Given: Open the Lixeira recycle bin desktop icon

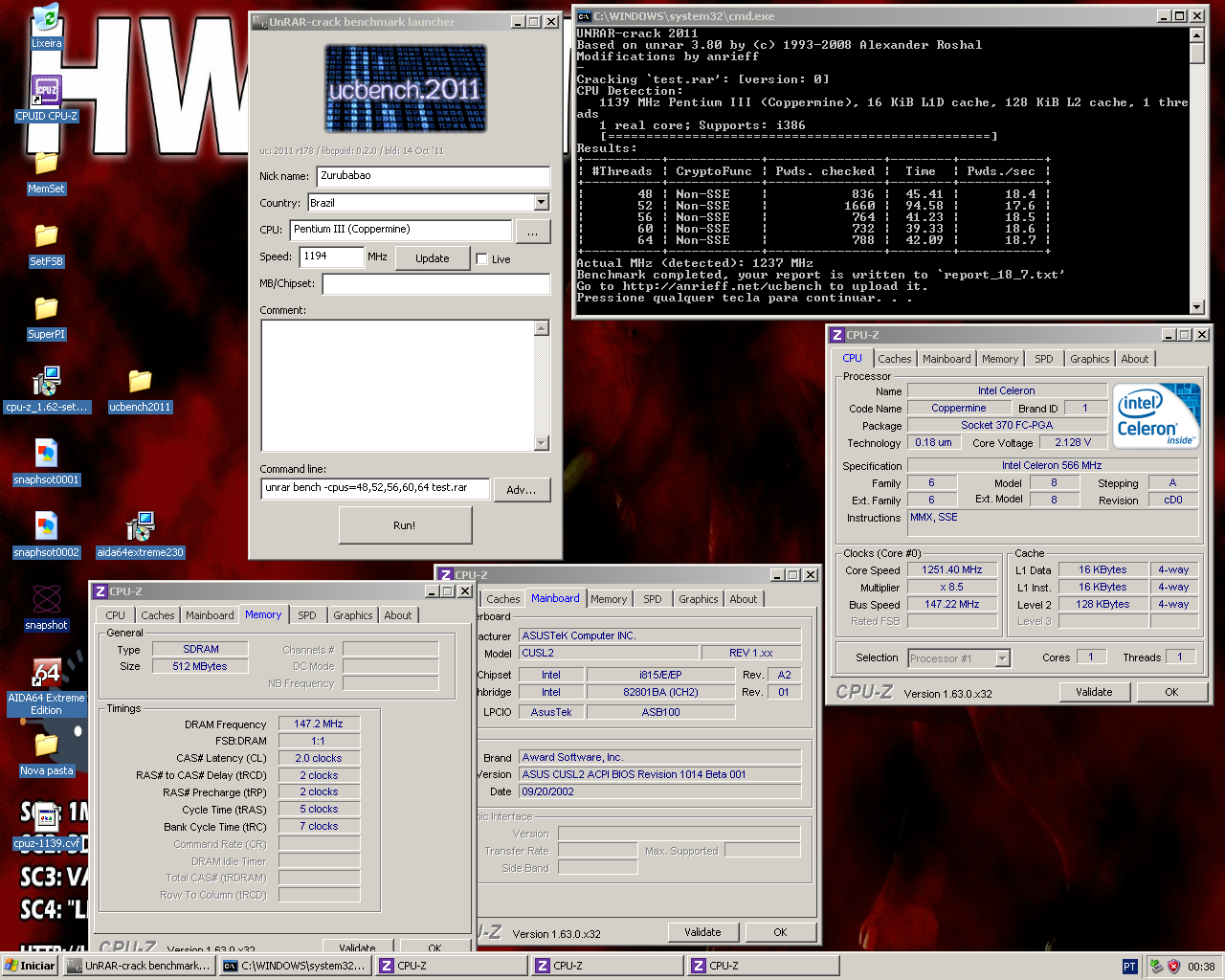Looking at the screenshot, I should pos(46,26).
